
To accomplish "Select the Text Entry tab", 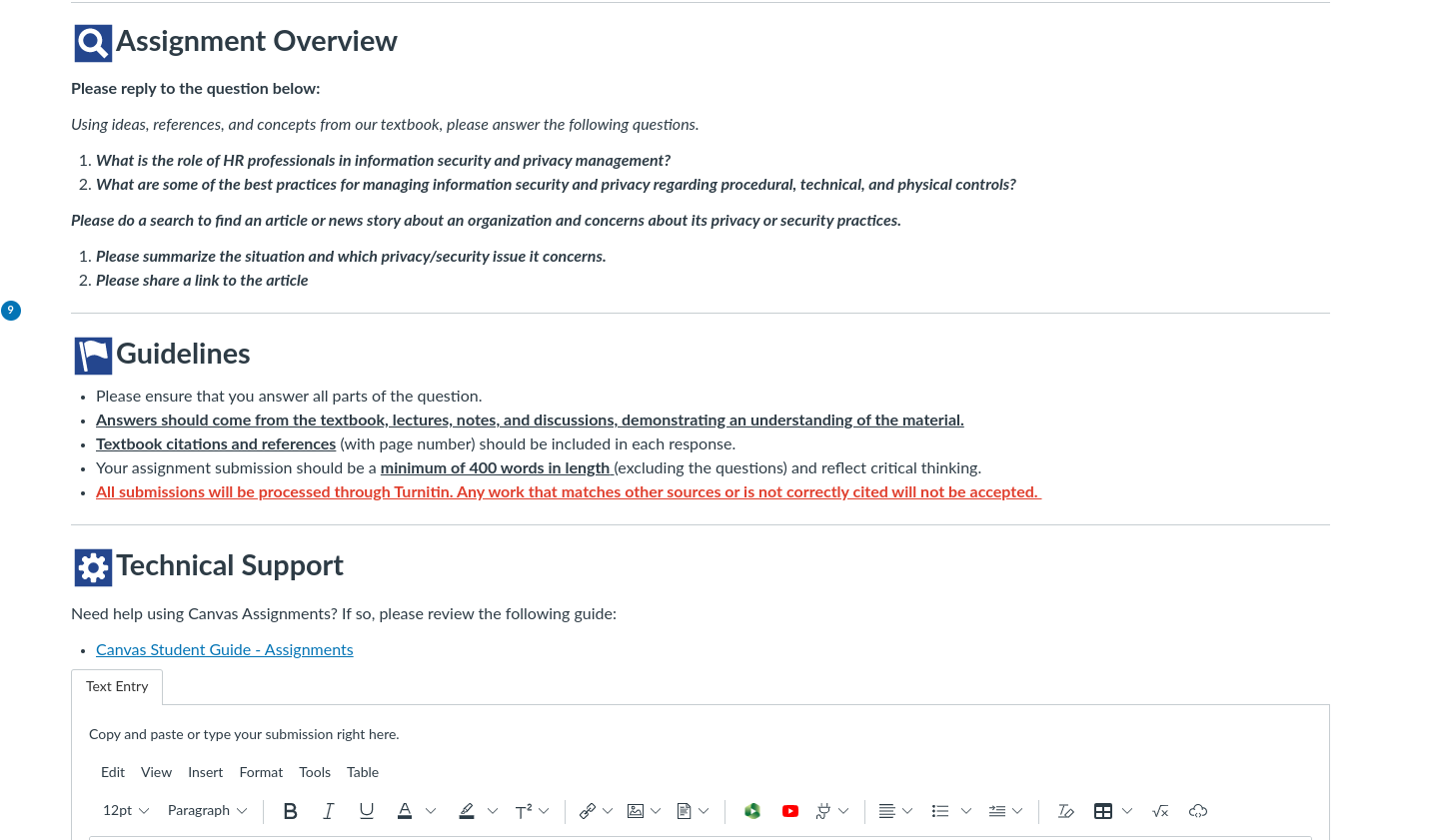I will tap(117, 687).
